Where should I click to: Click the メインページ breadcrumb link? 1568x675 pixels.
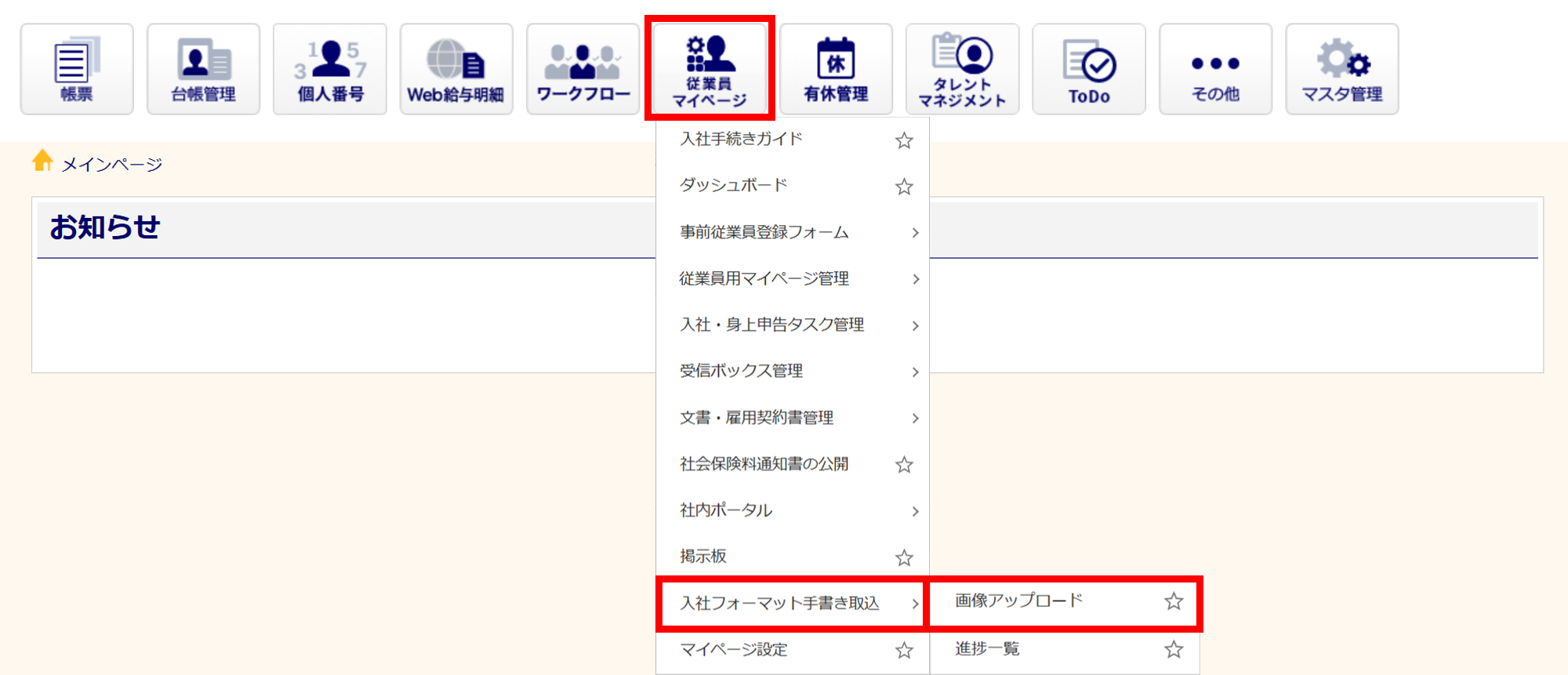click(111, 165)
